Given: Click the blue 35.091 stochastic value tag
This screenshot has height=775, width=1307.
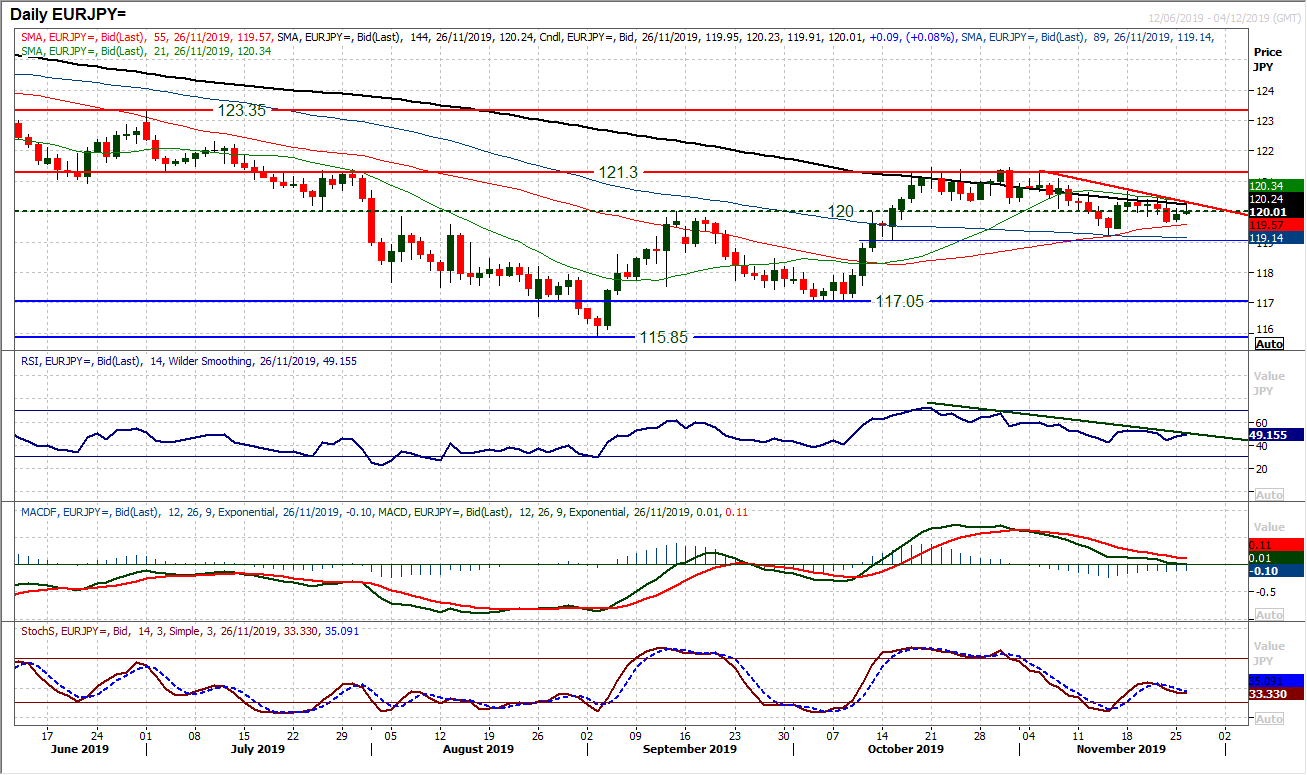Looking at the screenshot, I should coord(1275,682).
